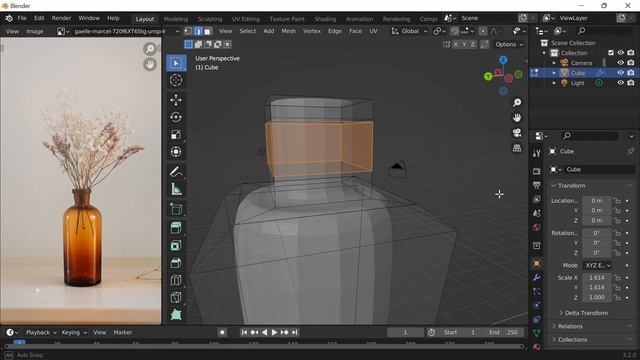Image resolution: width=640 pixels, height=360 pixels.
Task: Jump to the timeline start frame
Action: (244, 333)
